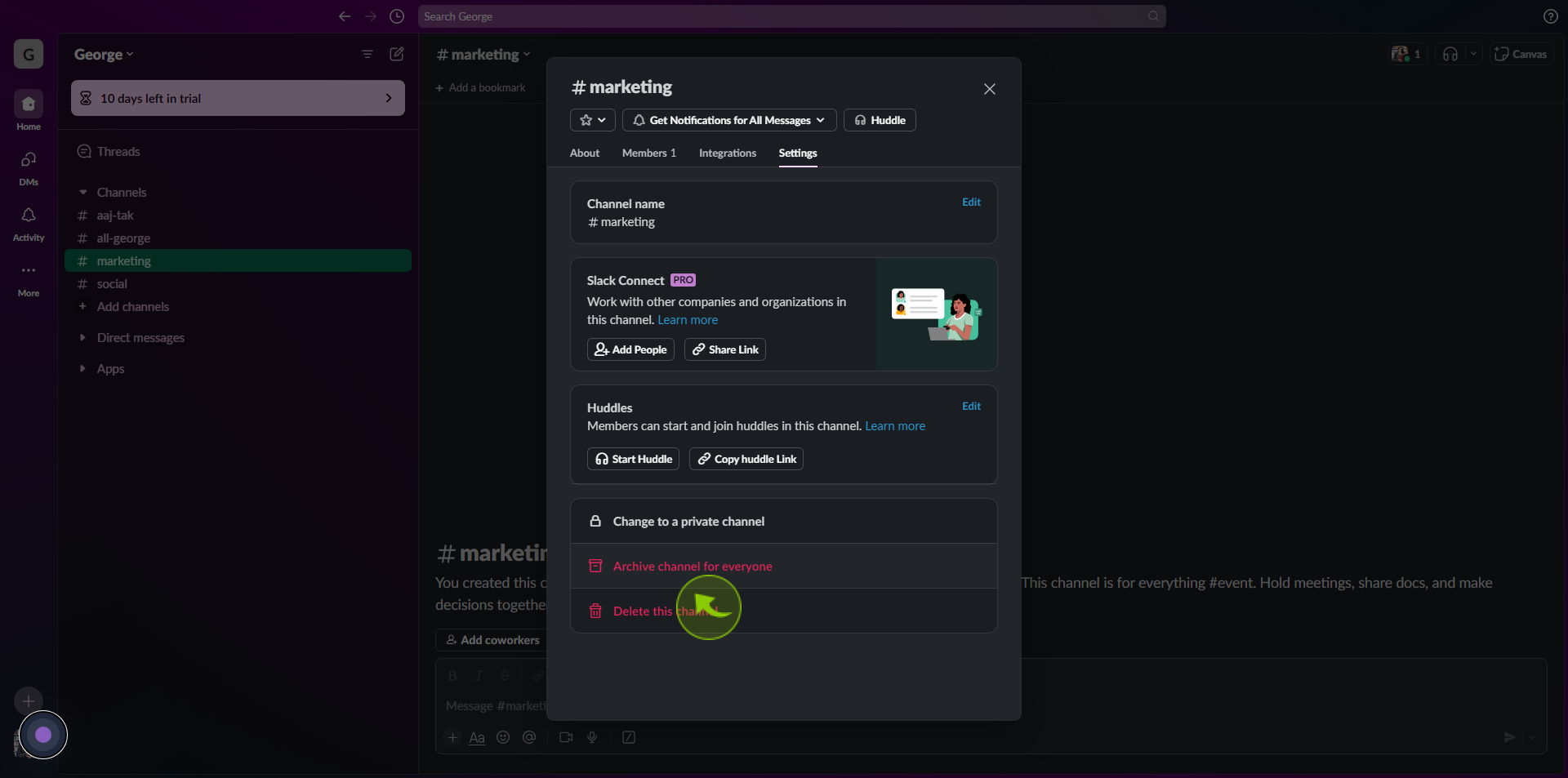Open slash shortcuts icon in composer
The width and height of the screenshot is (1568, 778).
click(629, 737)
